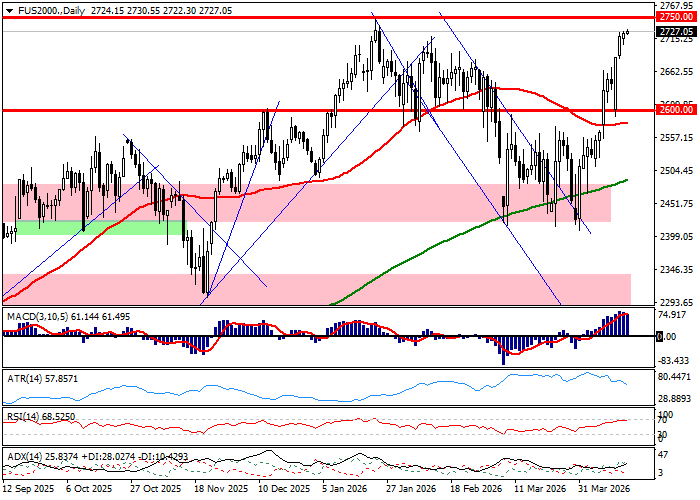Select the RSI(14) indicator label
Viewport: 700px width, 500px height.
click(24, 414)
